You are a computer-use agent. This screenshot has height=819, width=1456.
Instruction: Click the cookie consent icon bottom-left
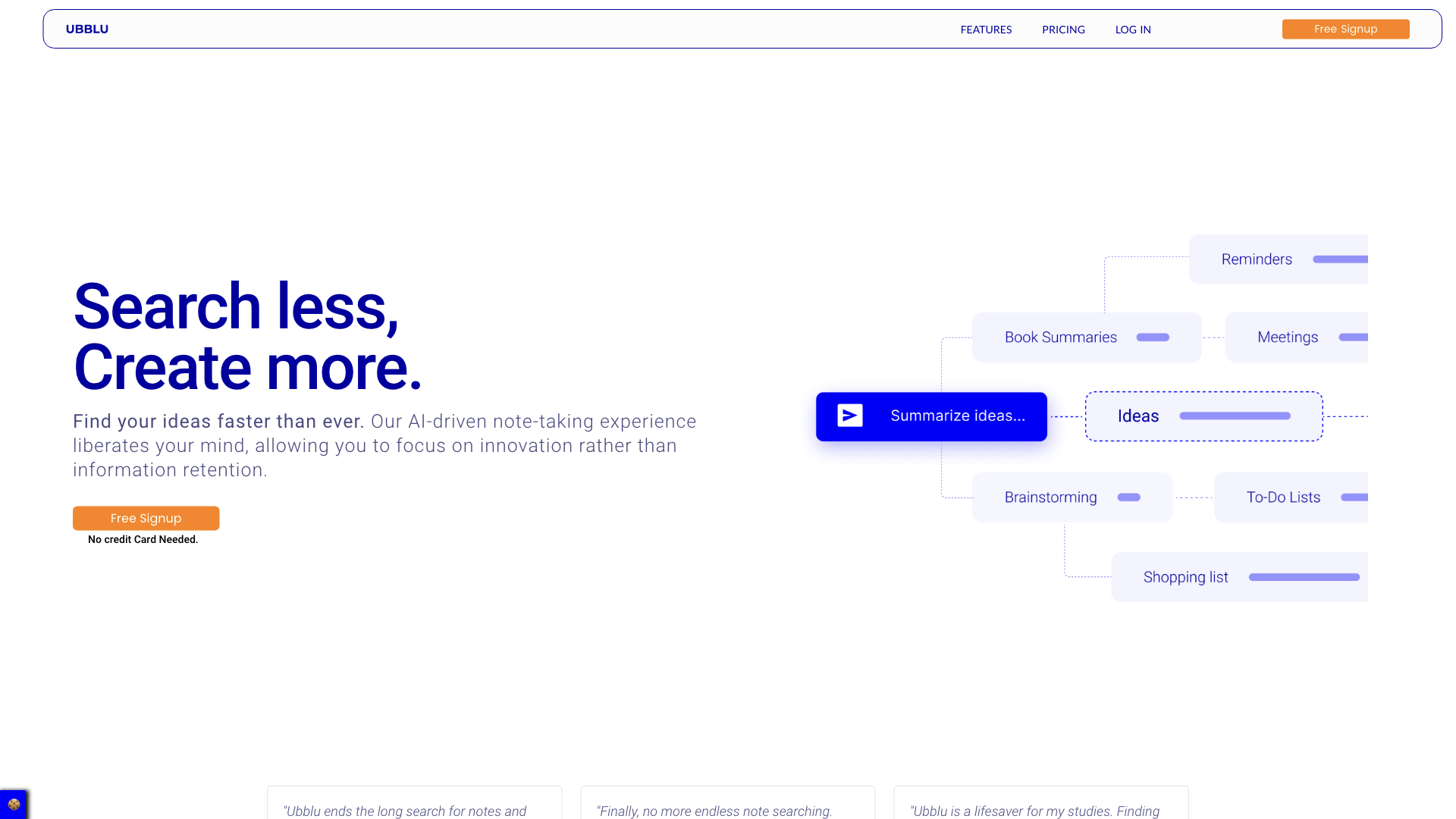14,804
